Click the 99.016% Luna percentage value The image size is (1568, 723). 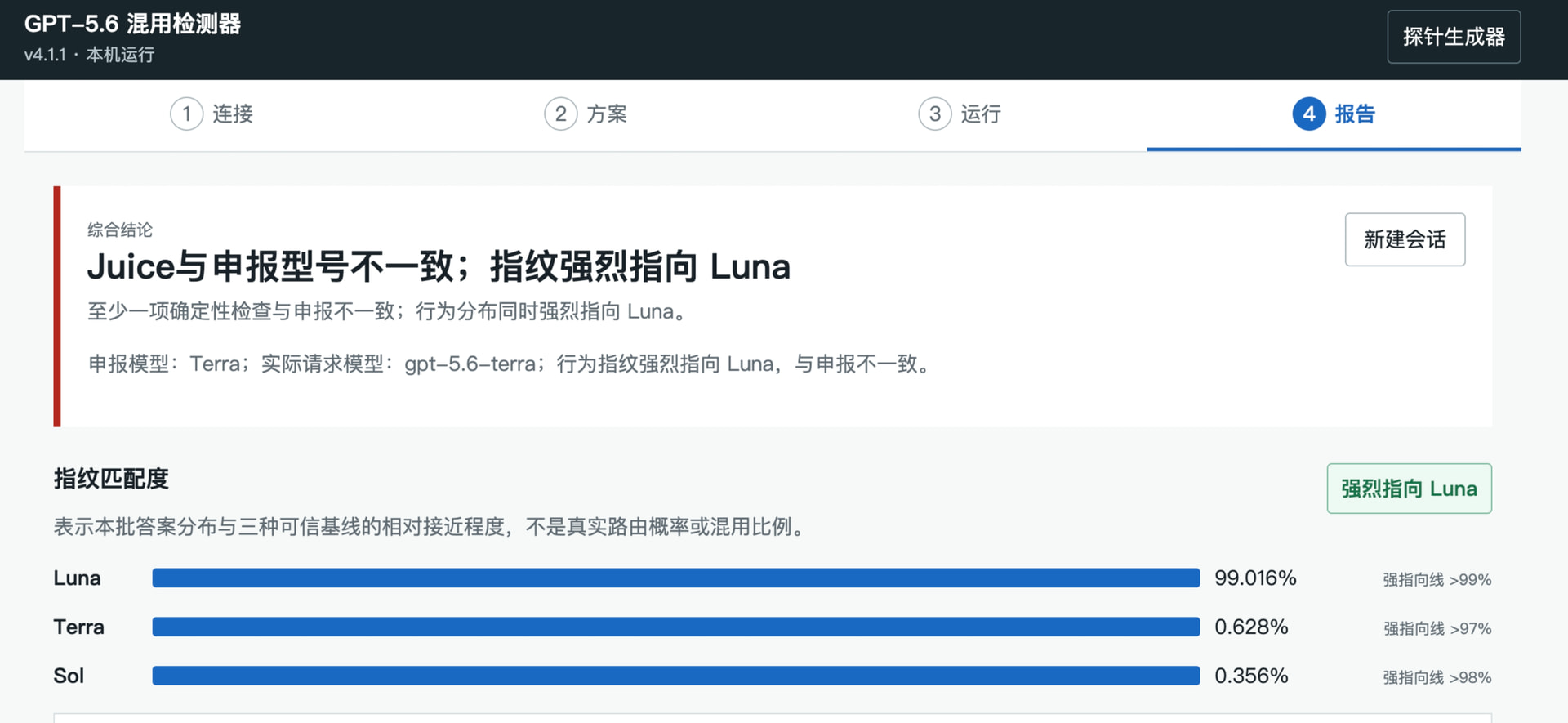point(1255,578)
